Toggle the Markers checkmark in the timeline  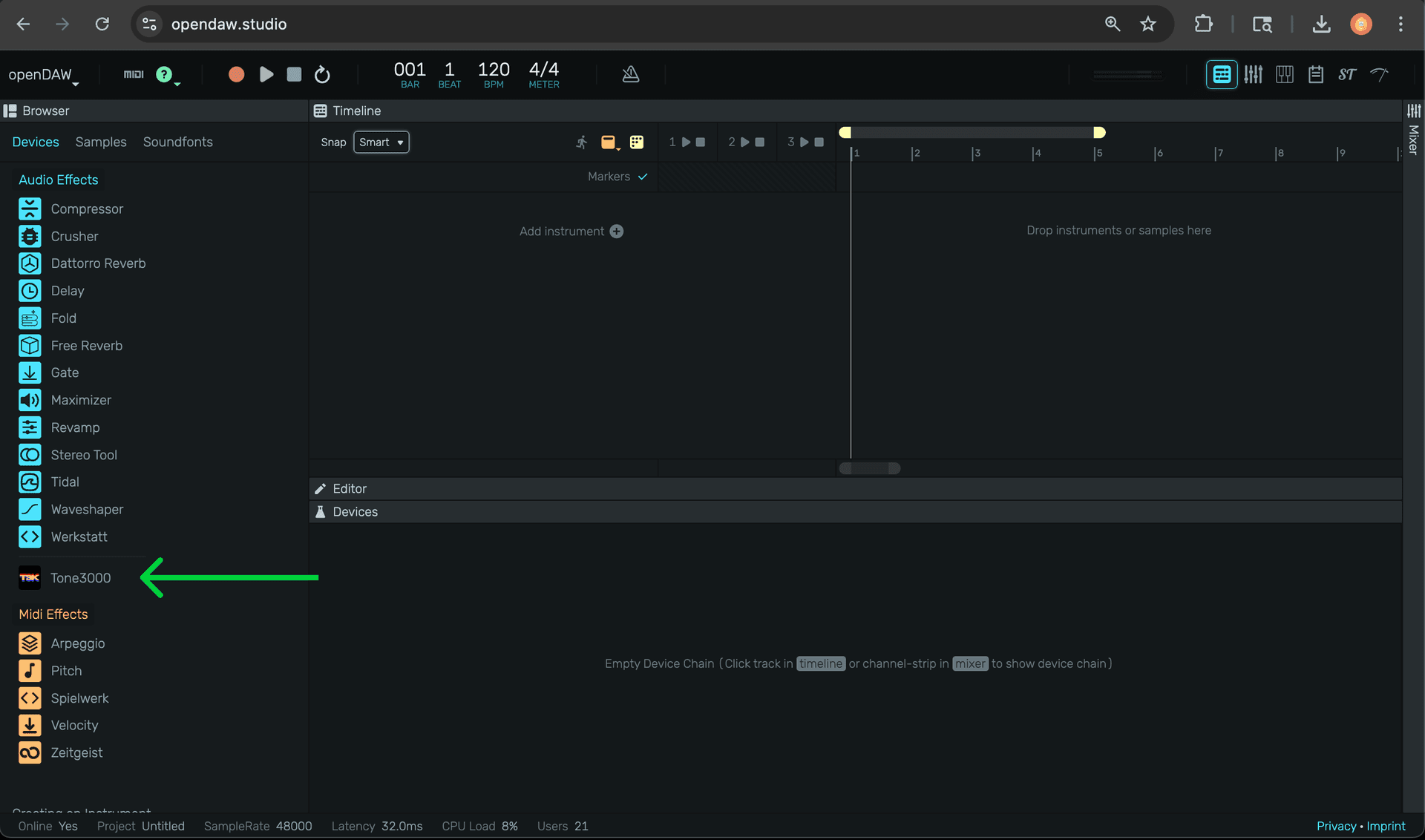tap(643, 177)
